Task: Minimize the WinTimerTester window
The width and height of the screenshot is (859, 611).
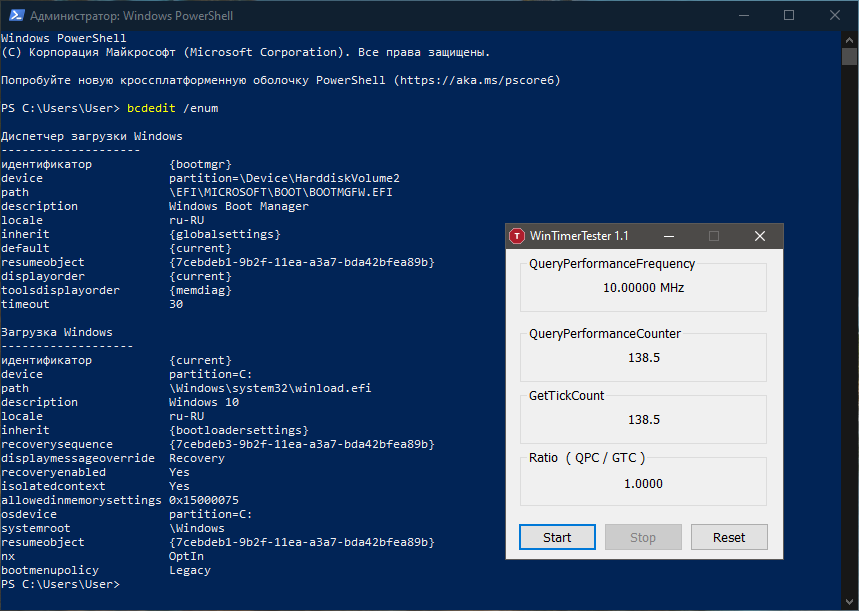Action: click(x=668, y=236)
